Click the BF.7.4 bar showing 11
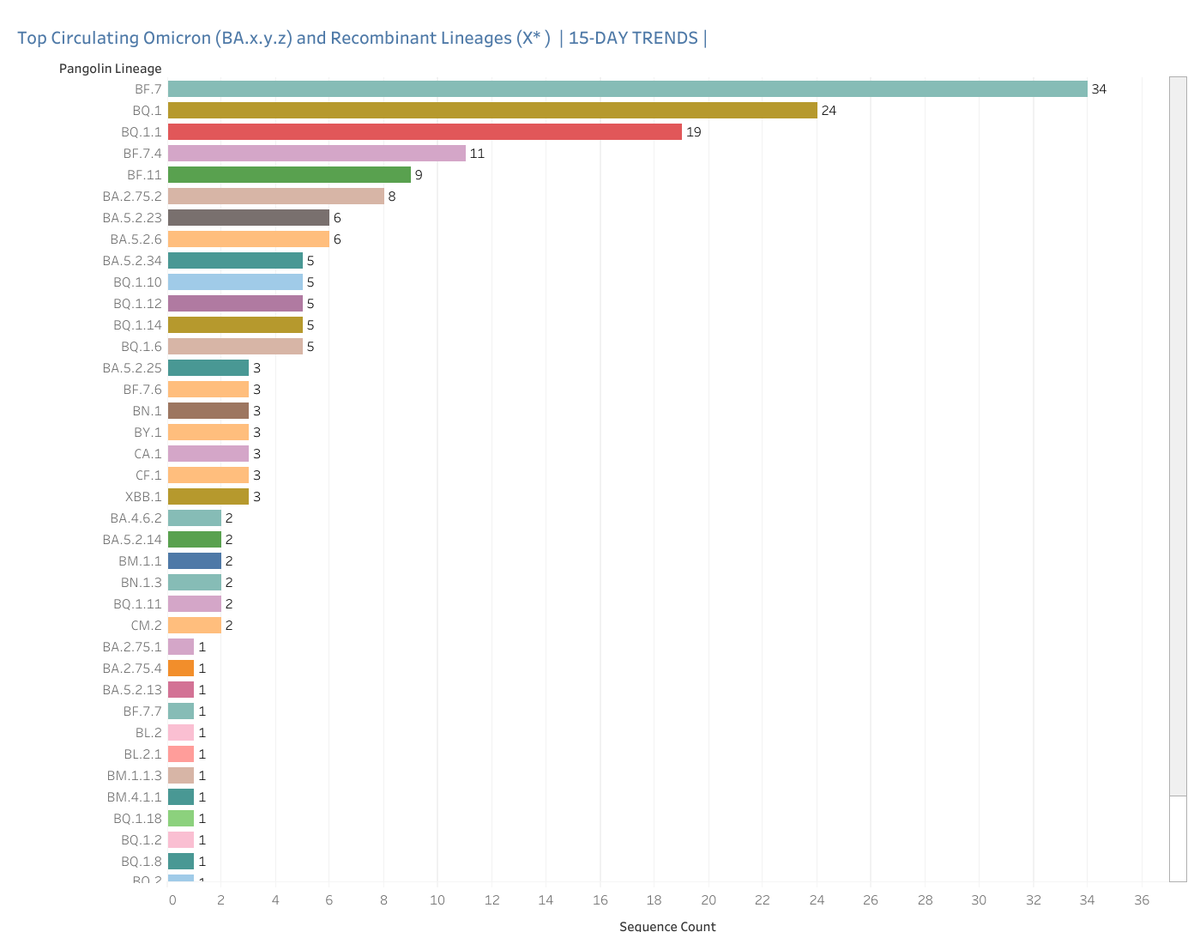This screenshot has height=932, width=1200. [x=317, y=153]
